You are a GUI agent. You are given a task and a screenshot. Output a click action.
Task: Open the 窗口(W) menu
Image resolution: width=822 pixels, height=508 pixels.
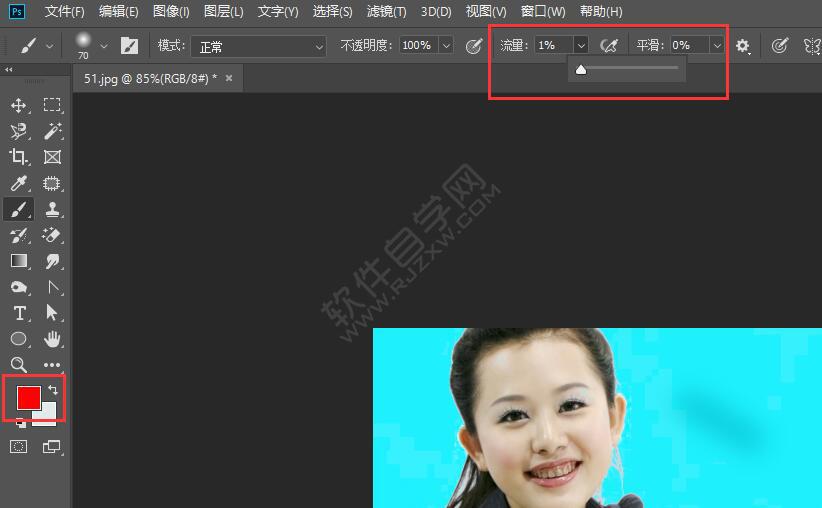click(543, 12)
